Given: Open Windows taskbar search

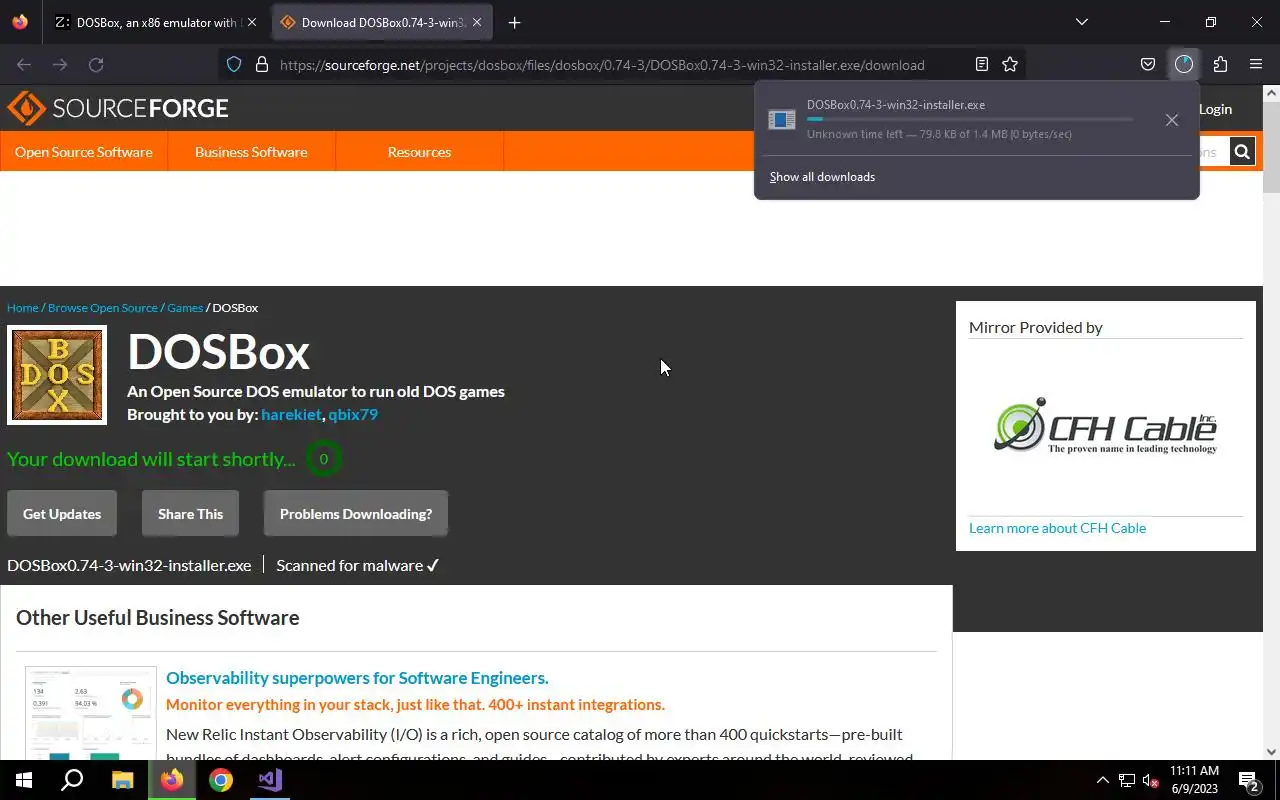Looking at the screenshot, I should coord(72,780).
